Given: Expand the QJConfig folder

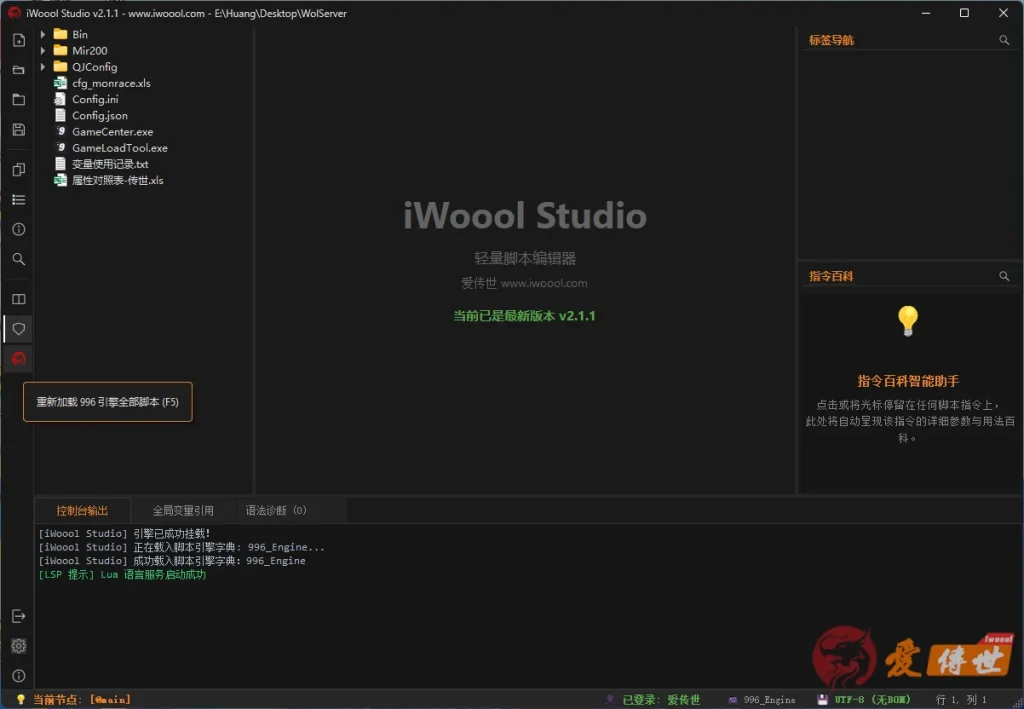Looking at the screenshot, I should tap(43, 67).
